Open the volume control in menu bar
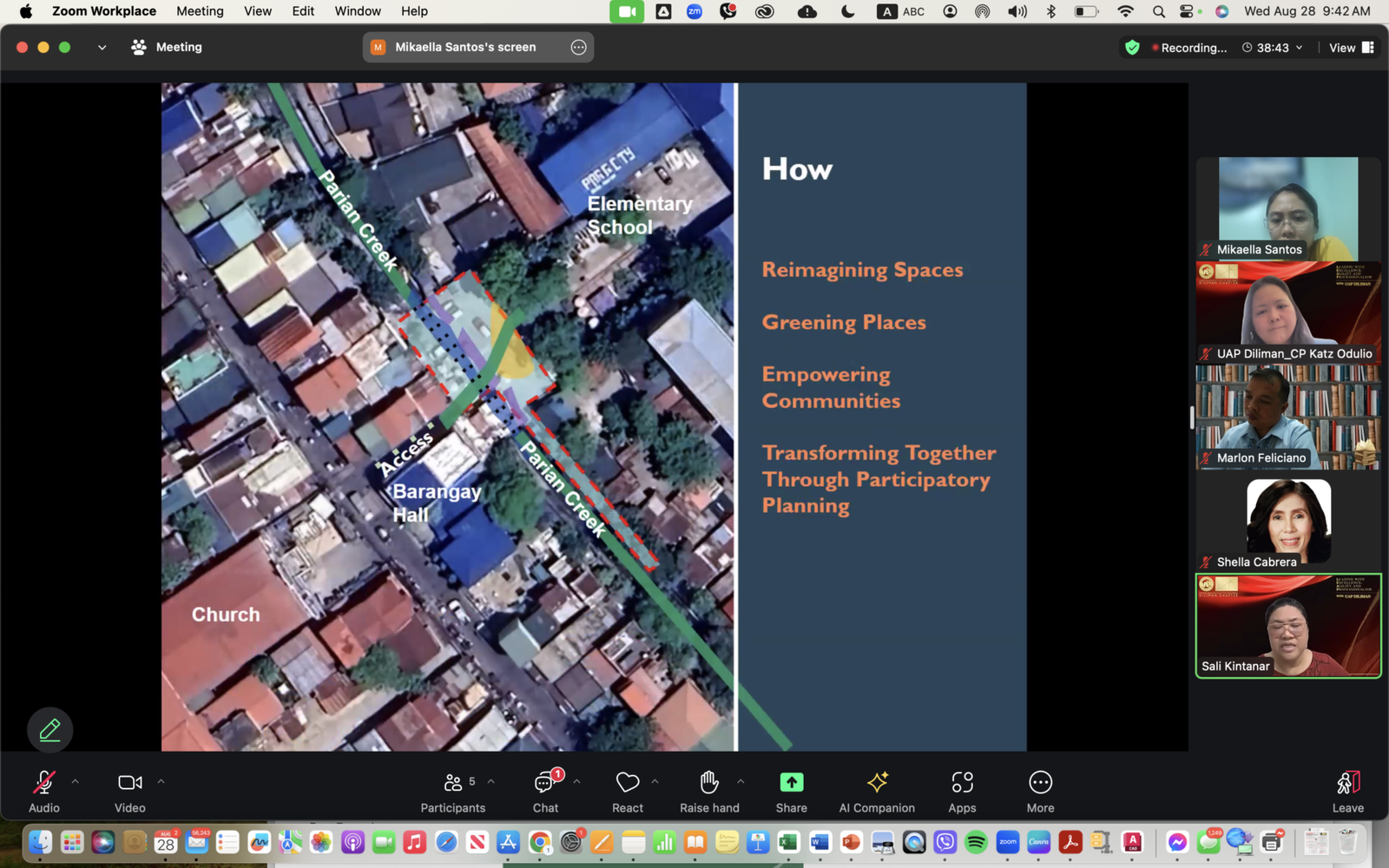1389x868 pixels. pyautogui.click(x=1017, y=11)
